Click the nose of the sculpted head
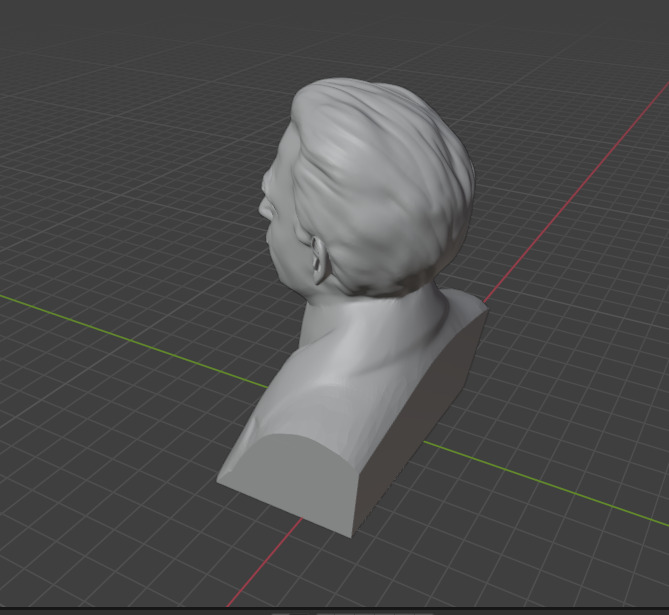Viewport: 669px width, 615px height. click(x=265, y=208)
